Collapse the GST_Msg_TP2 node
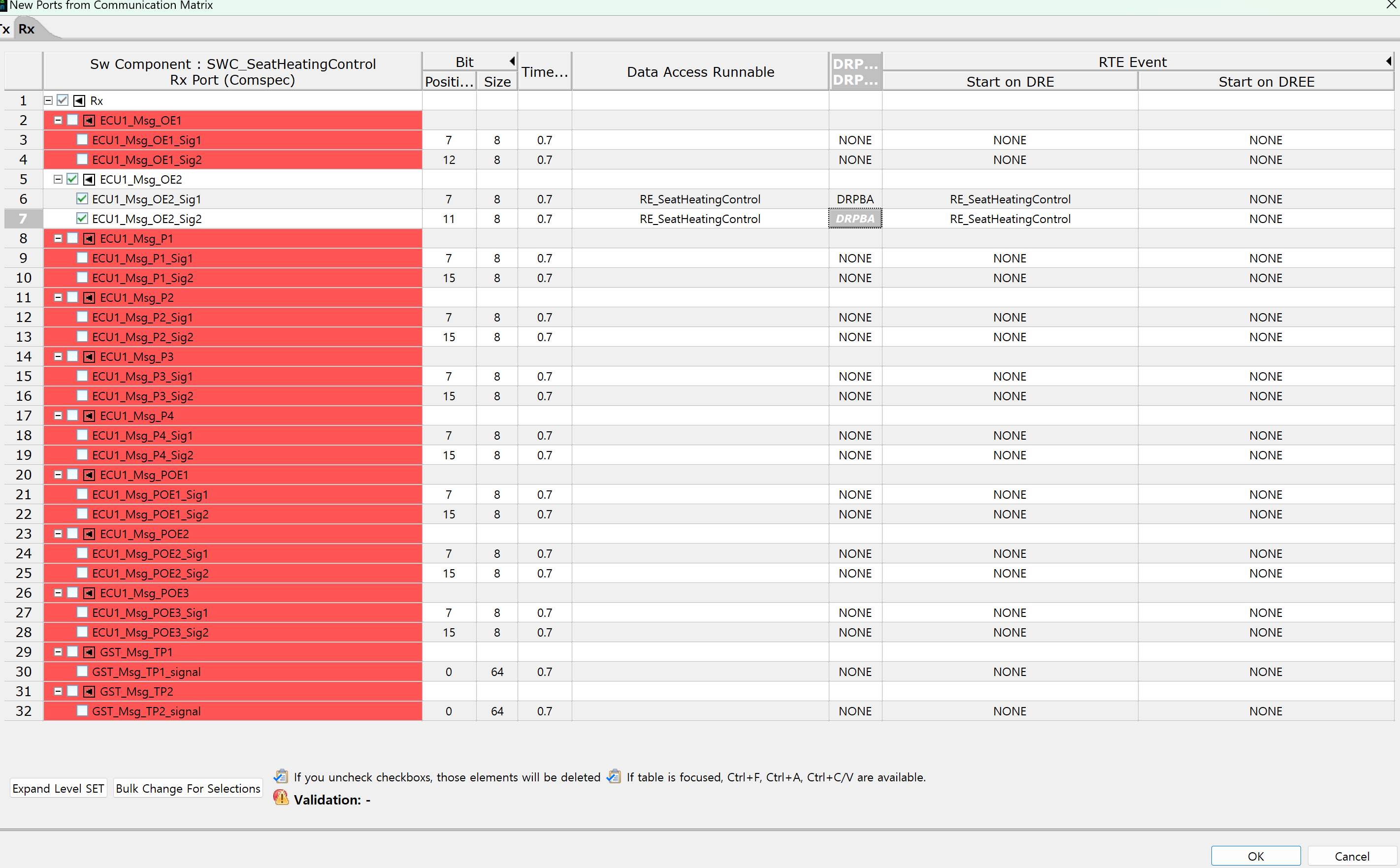The height and width of the screenshot is (868, 1400). [58, 692]
